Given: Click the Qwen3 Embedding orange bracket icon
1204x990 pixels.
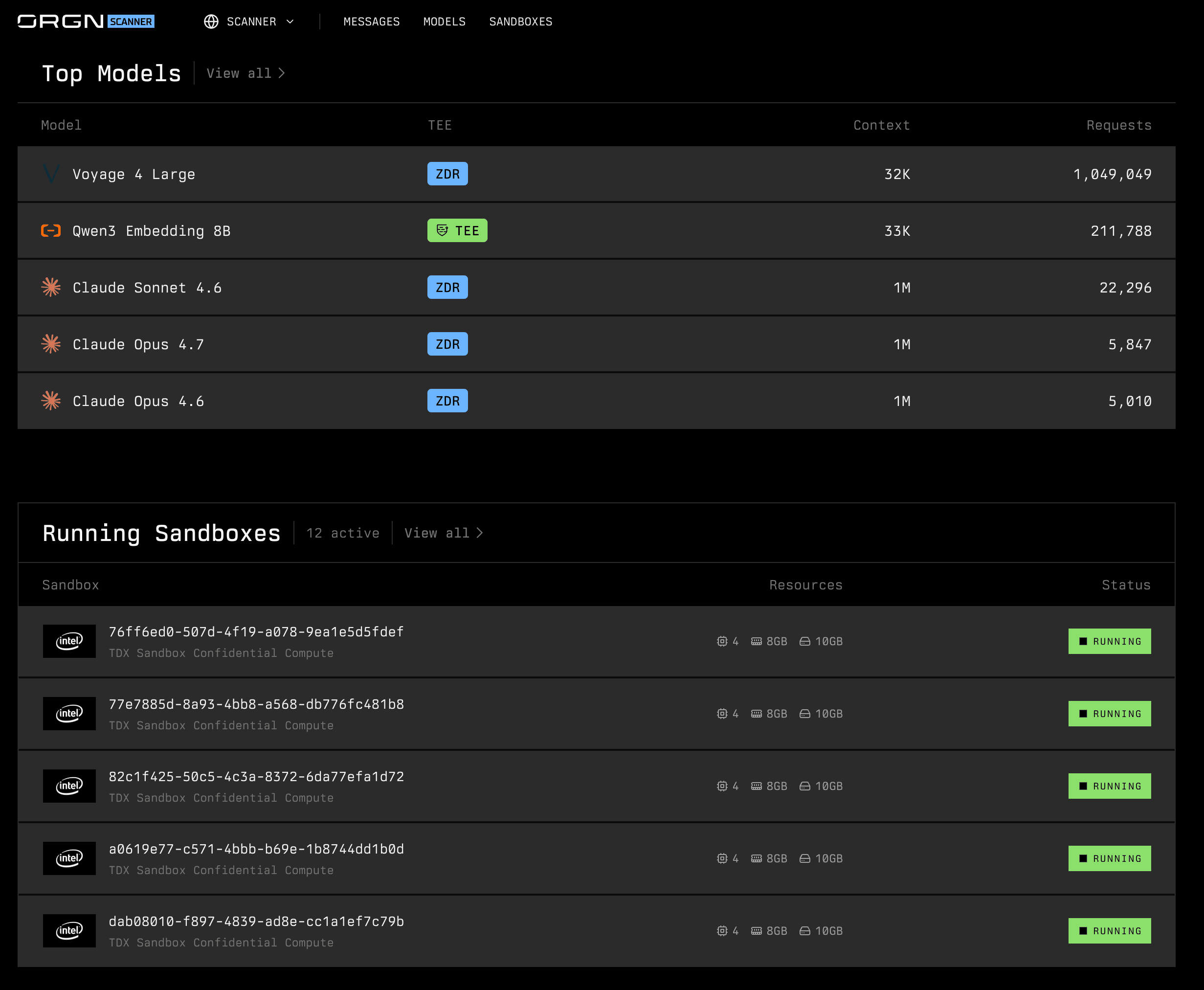Looking at the screenshot, I should (51, 231).
